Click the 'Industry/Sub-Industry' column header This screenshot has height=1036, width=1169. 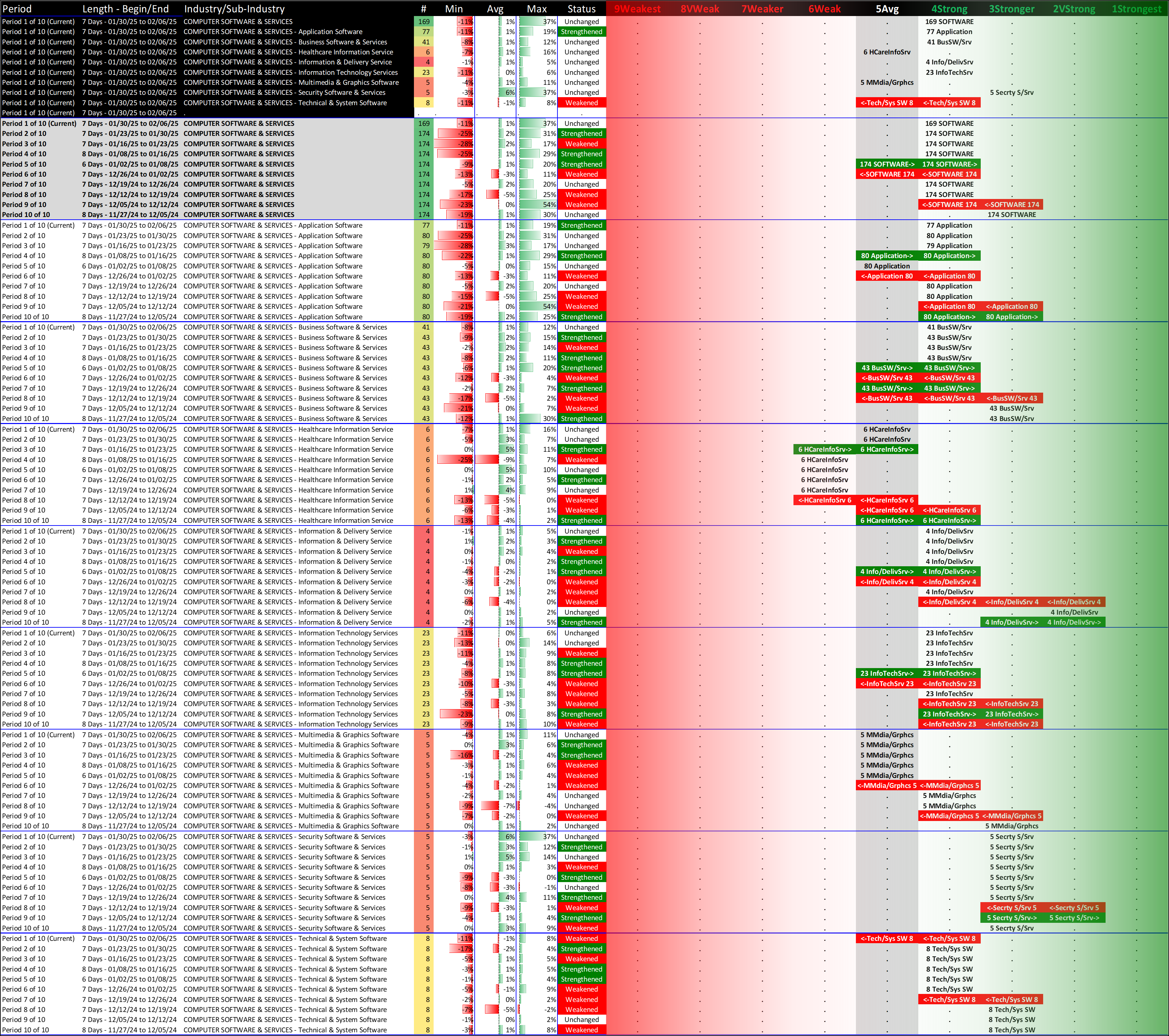[234, 9]
